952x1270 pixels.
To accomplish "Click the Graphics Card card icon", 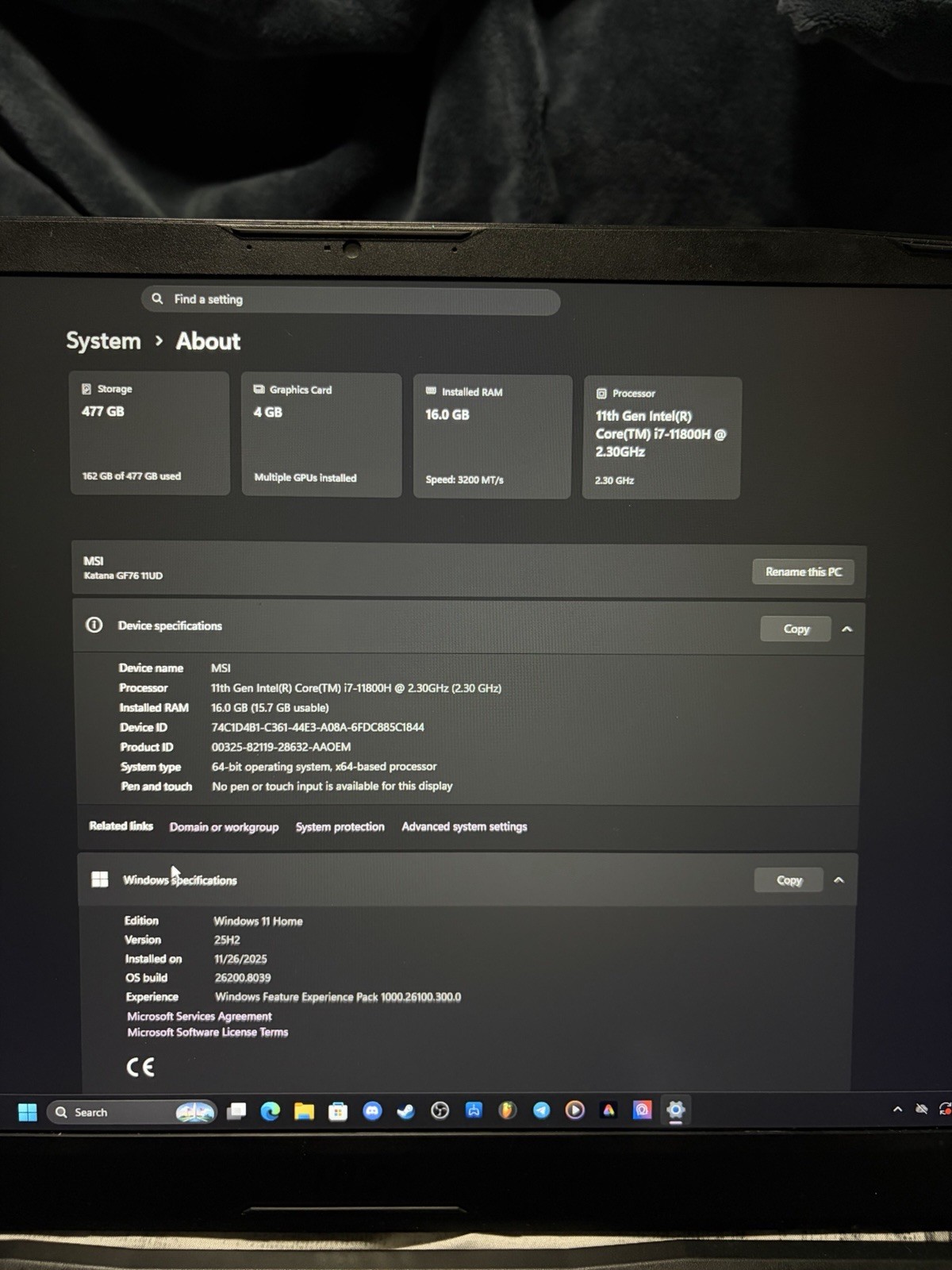I will click(259, 389).
